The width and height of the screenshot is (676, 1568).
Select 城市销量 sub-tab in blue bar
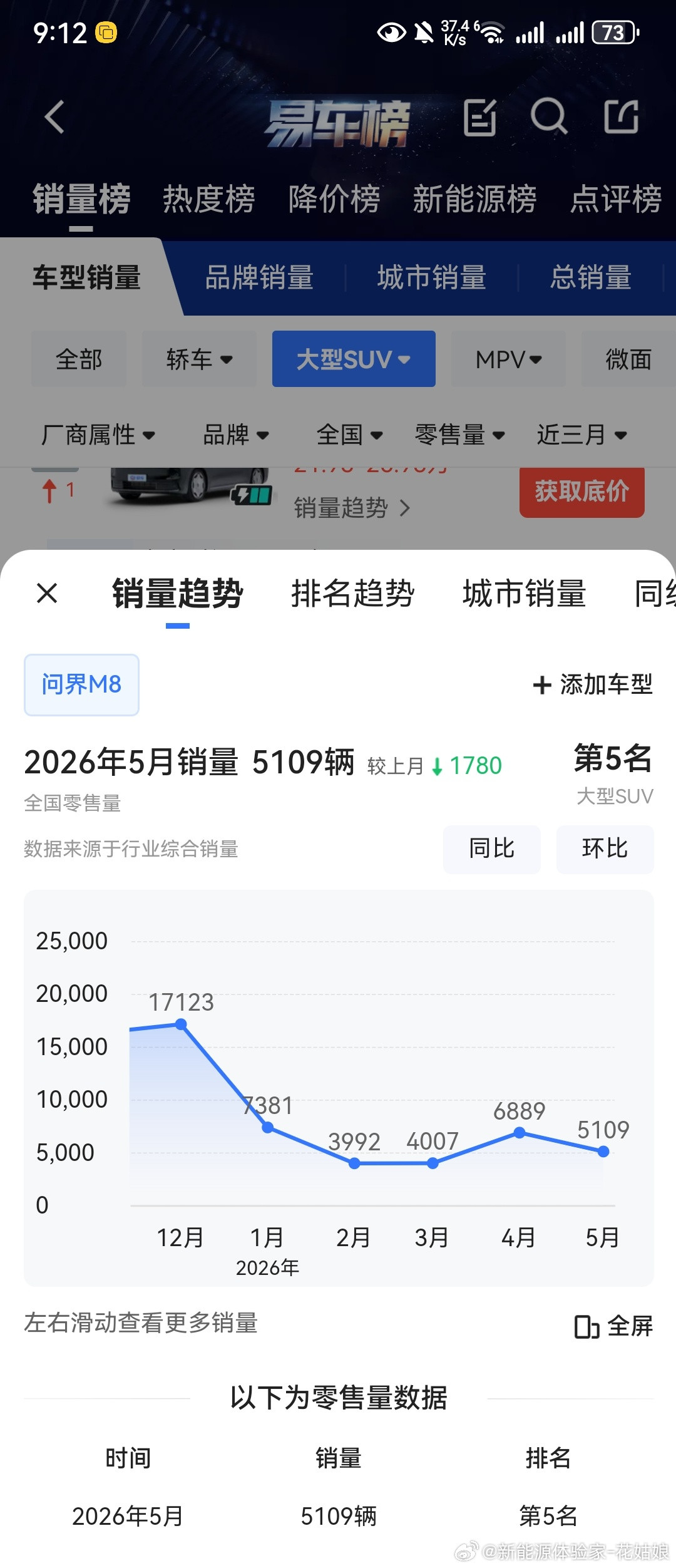(x=432, y=277)
